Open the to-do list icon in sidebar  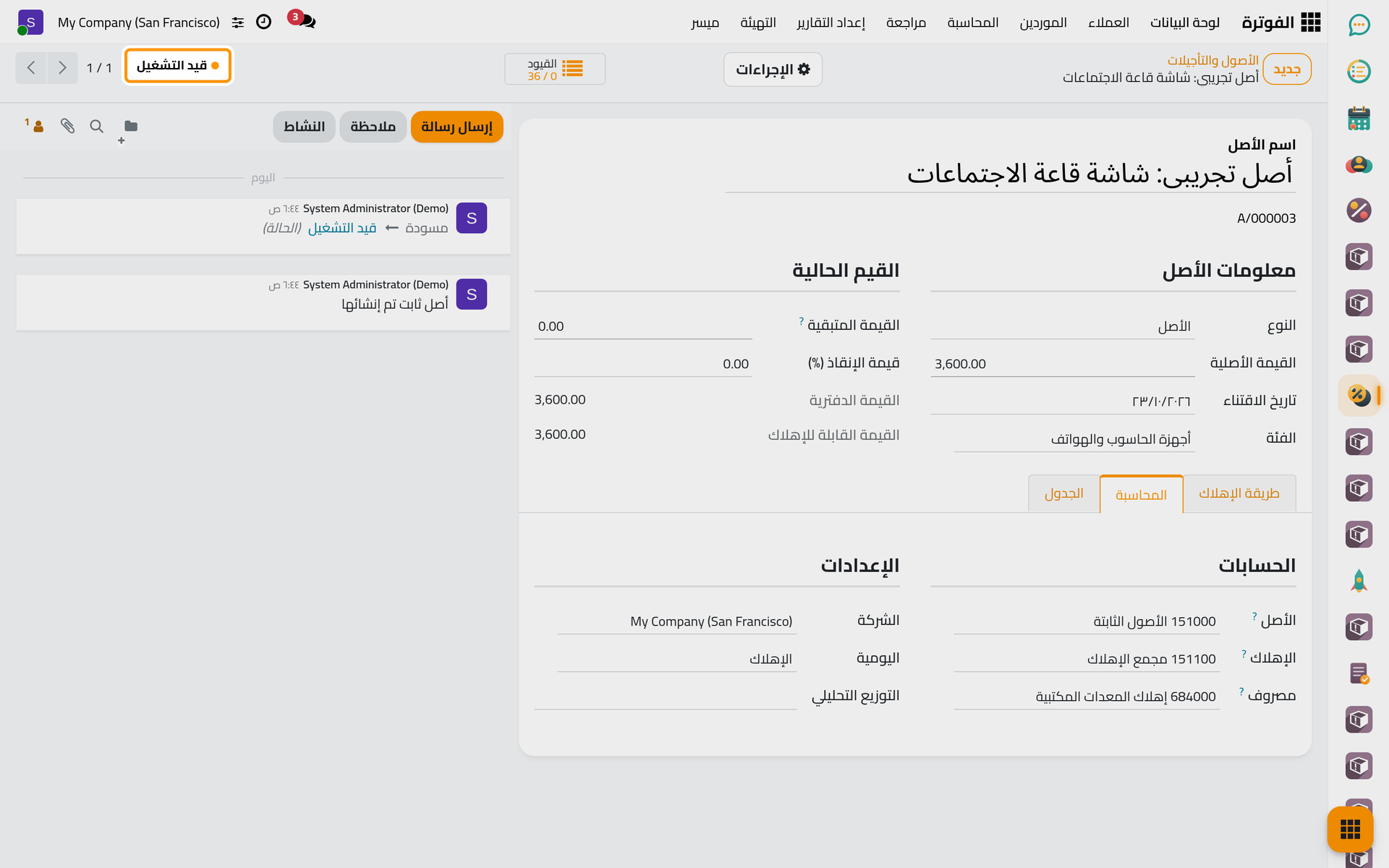point(1359,72)
